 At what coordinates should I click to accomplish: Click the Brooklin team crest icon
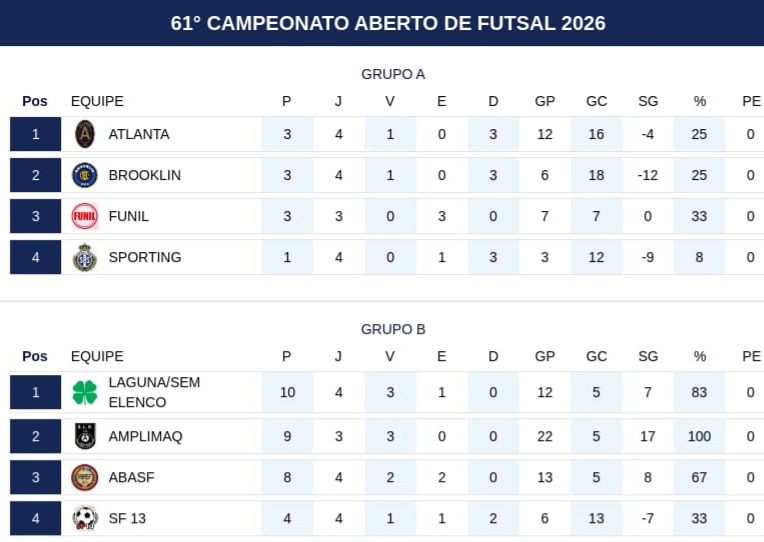pos(85,175)
